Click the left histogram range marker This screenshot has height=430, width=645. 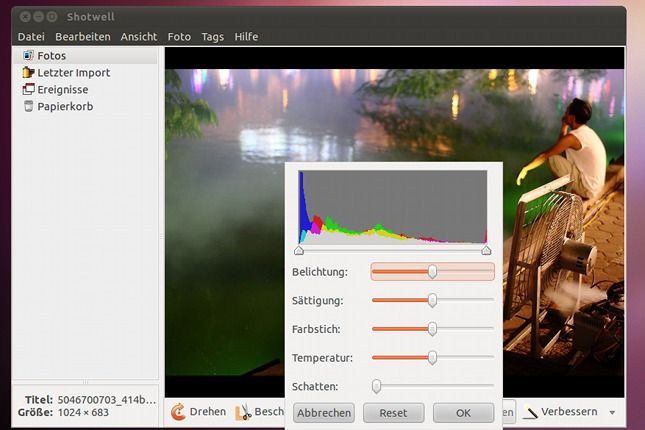(299, 251)
